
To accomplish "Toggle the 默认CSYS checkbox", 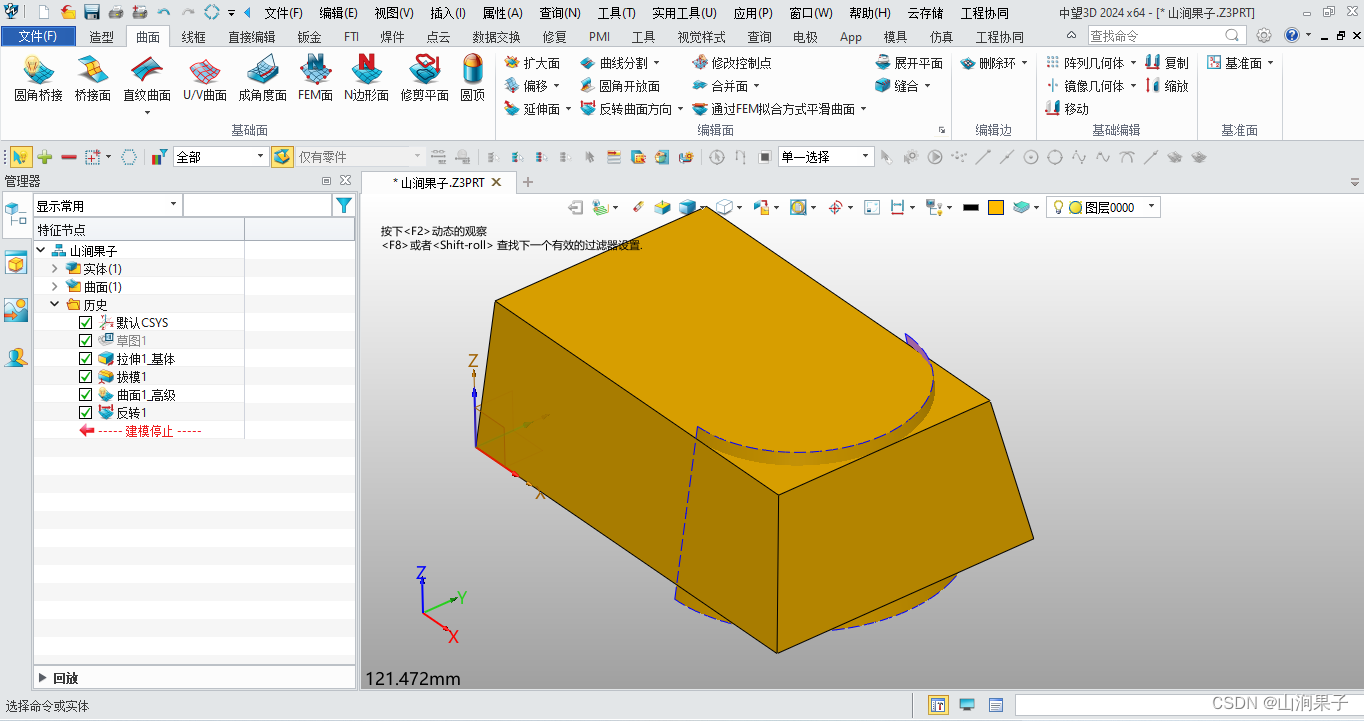I will (85, 323).
